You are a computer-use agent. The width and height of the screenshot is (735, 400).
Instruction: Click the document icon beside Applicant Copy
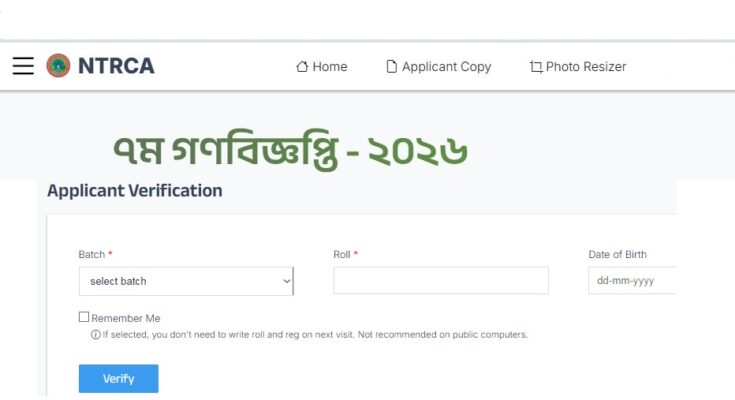click(x=392, y=67)
